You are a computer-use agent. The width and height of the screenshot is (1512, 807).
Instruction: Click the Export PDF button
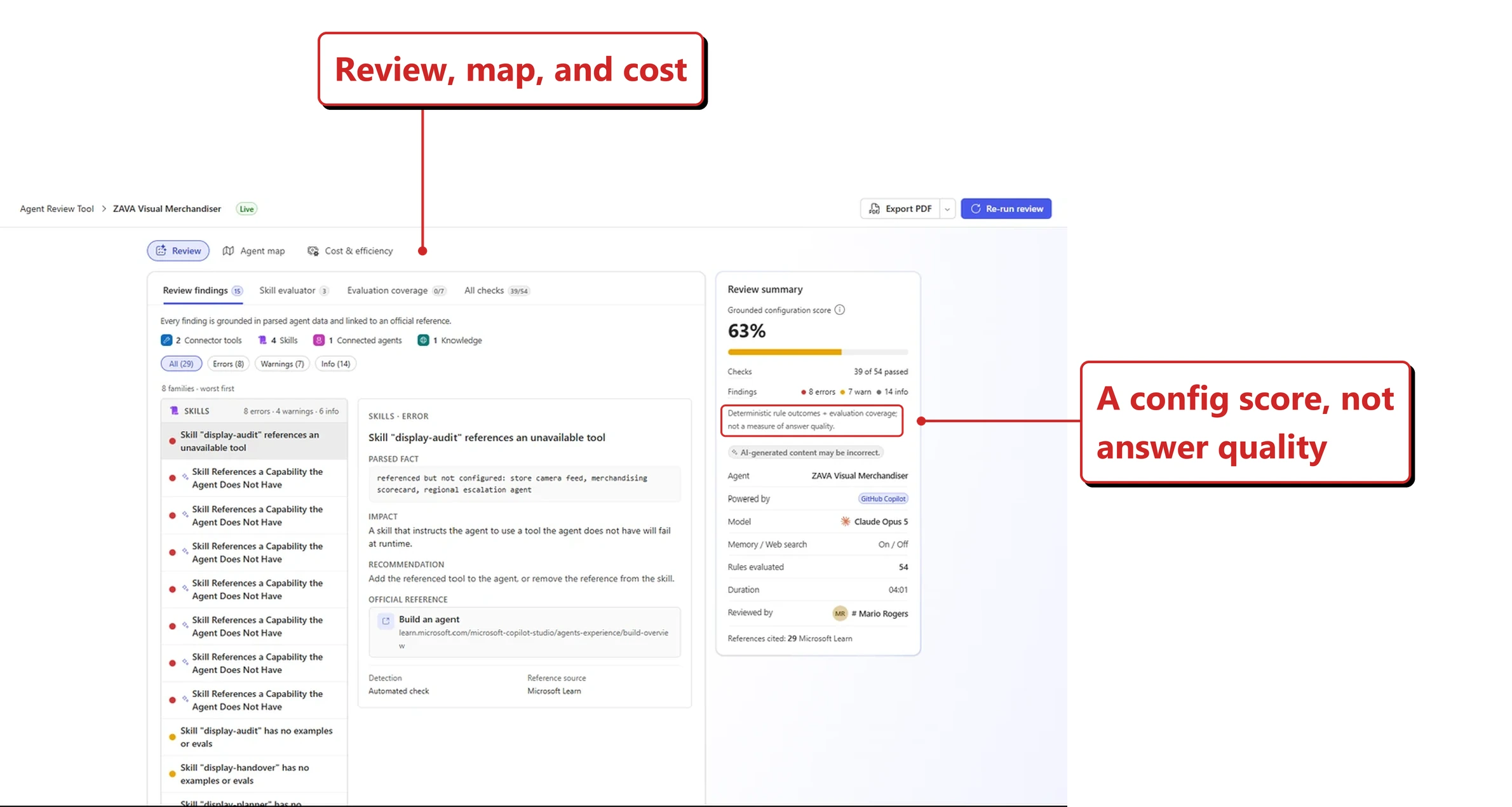(900, 209)
